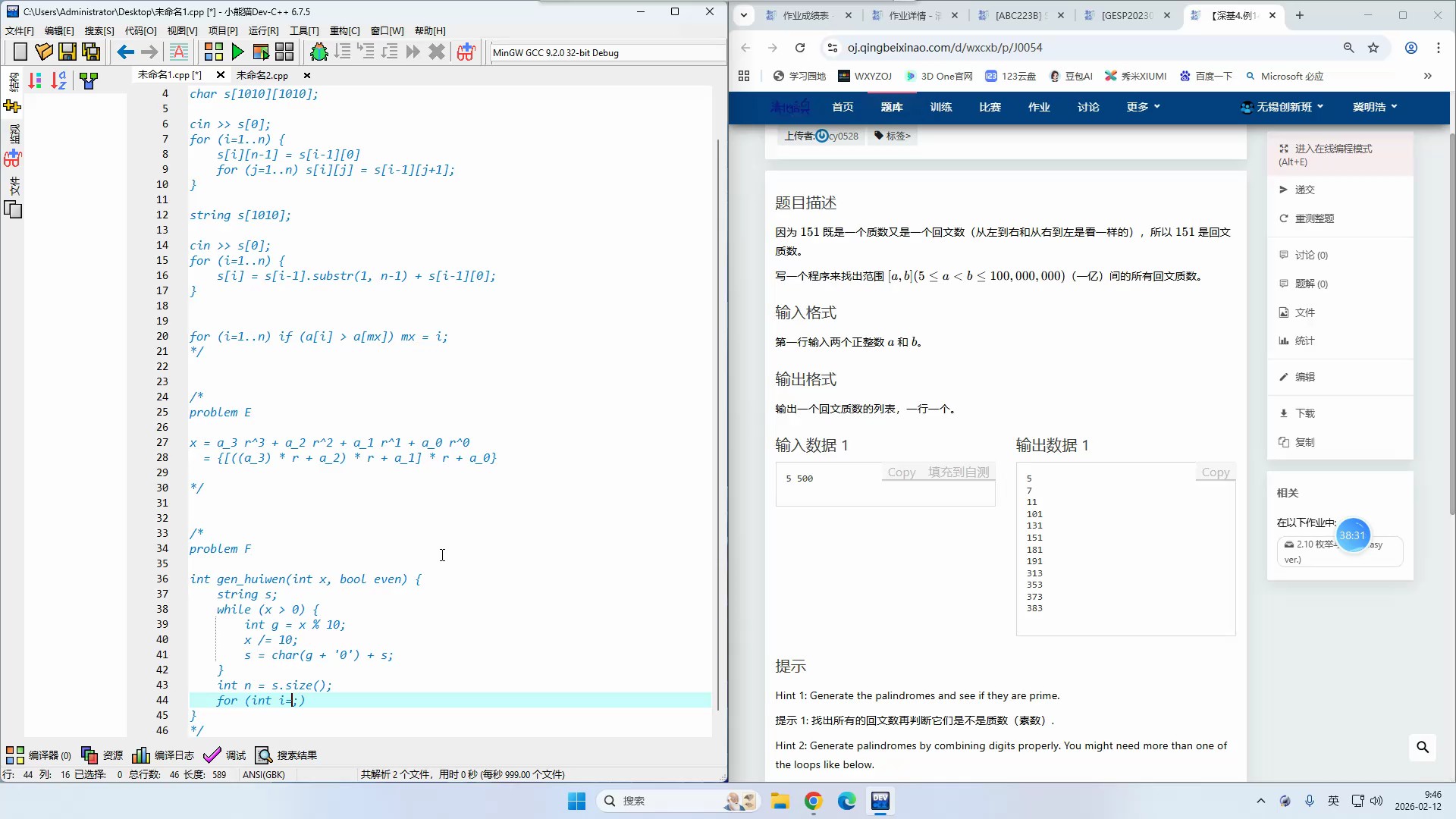Expand the 更多 navigation dropdown
Image resolution: width=1456 pixels, height=819 pixels.
[x=1143, y=107]
